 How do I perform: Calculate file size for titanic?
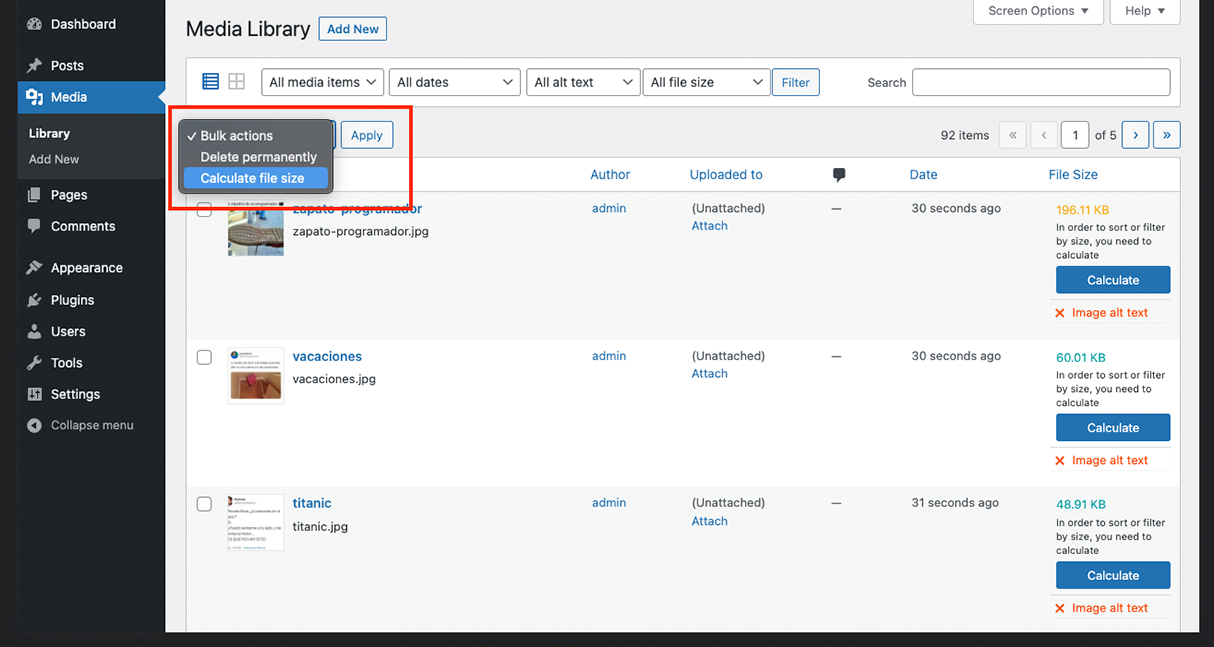(1113, 575)
